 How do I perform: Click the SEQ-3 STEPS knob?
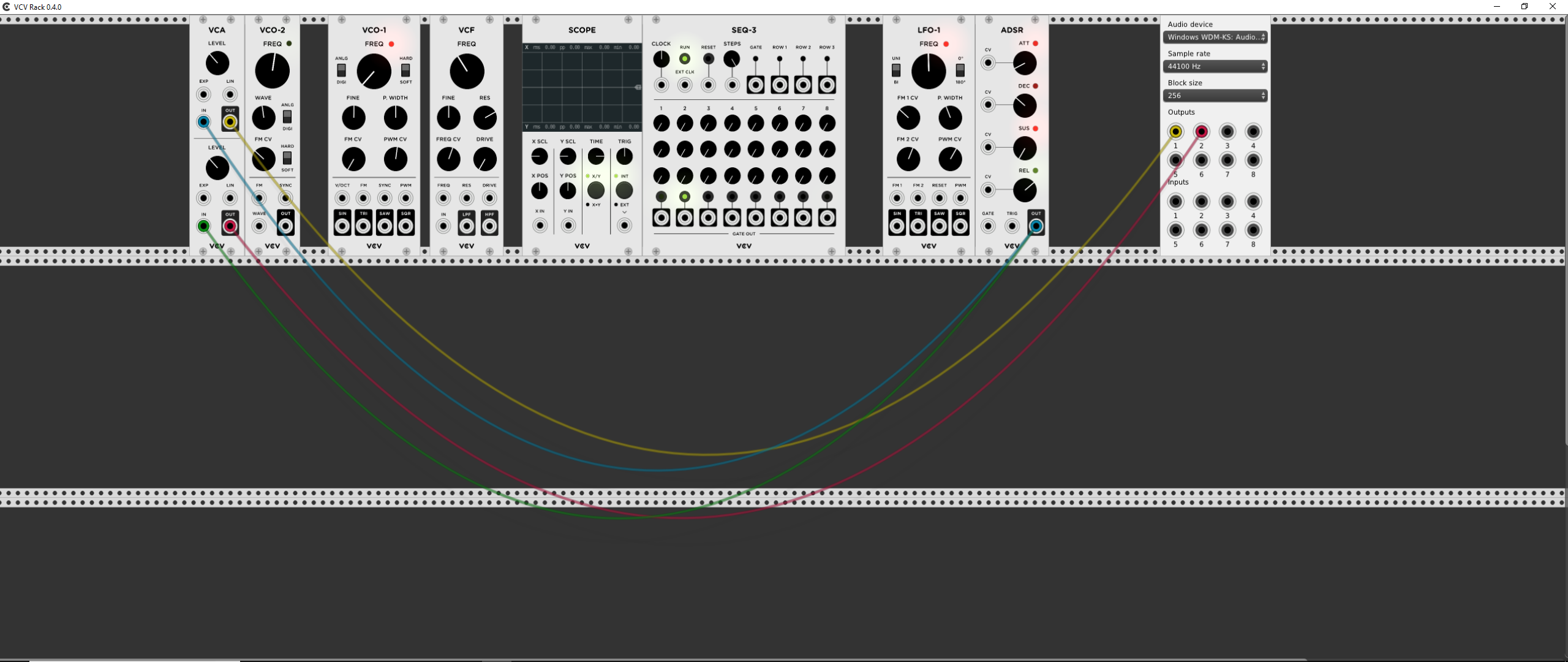click(732, 59)
